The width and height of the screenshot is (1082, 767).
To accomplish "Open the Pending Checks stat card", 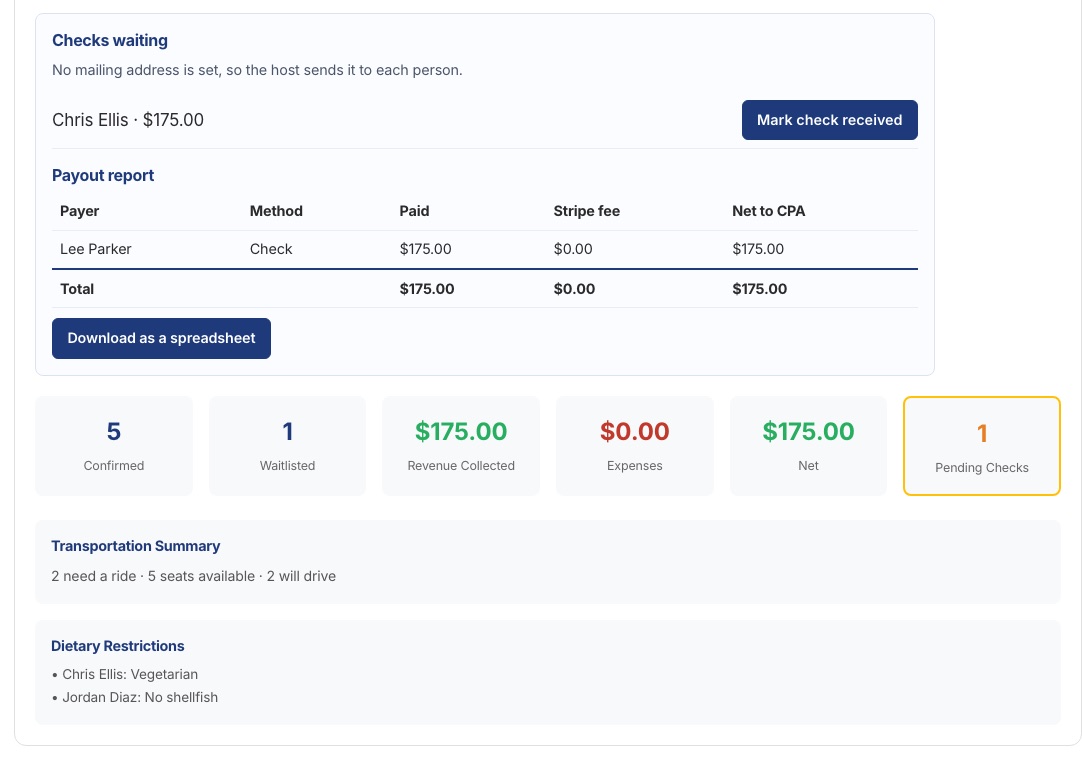I will coord(981,446).
